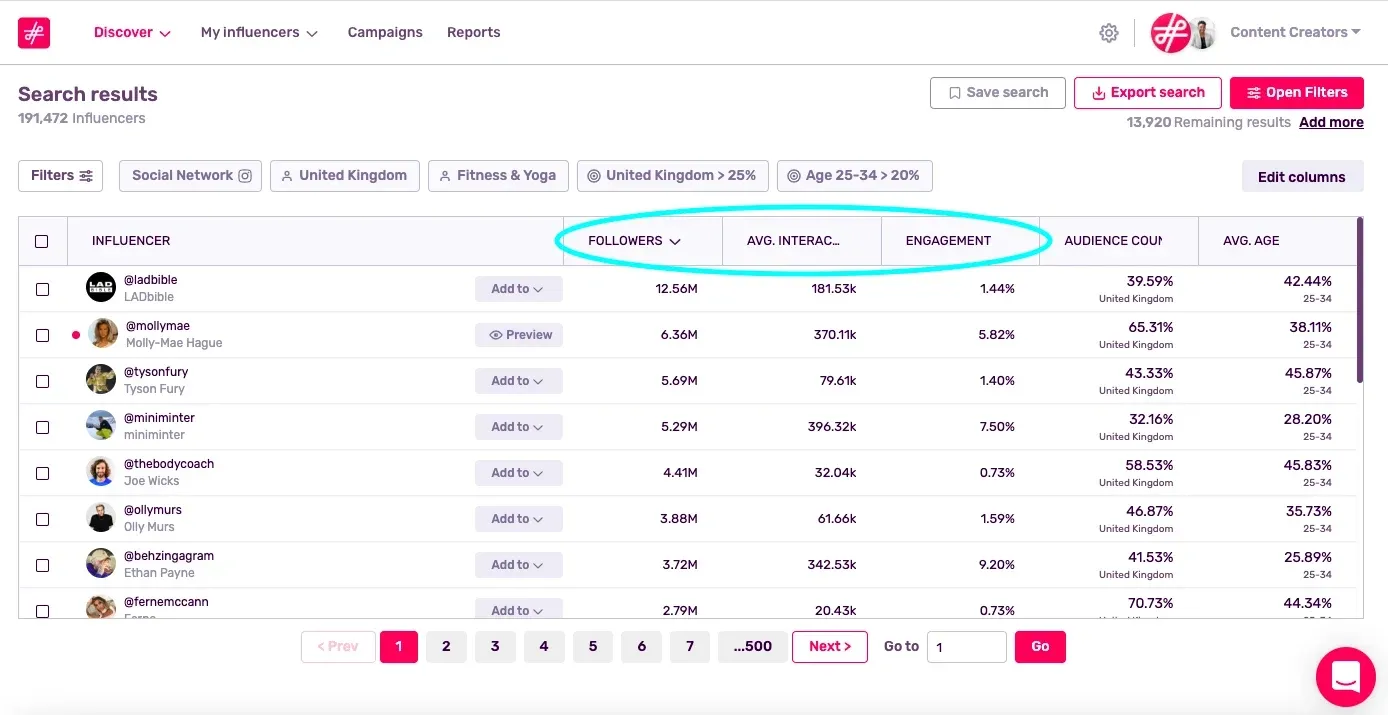Expand the Discover menu

[x=132, y=33]
